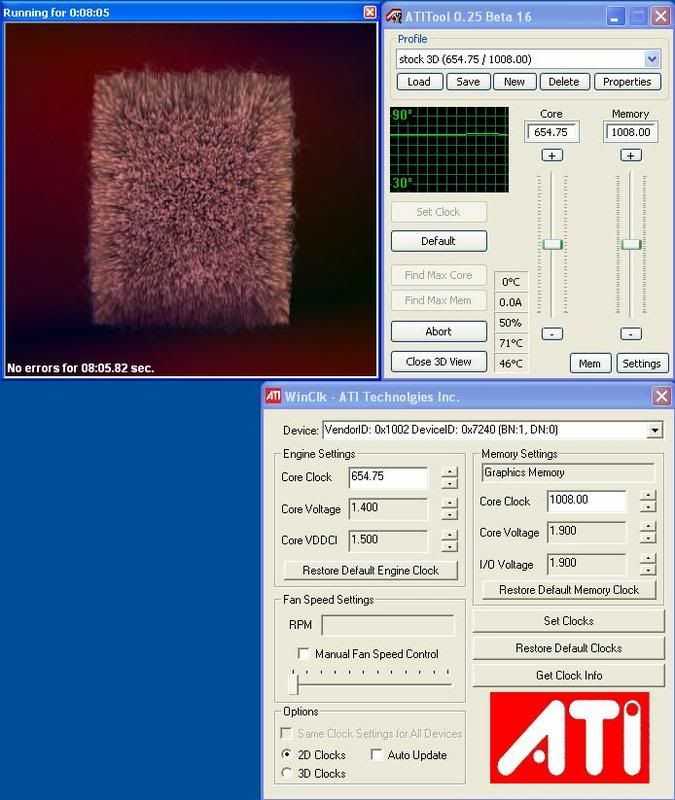
Task: Step Core VDDCI up arrow
Action: (449, 535)
